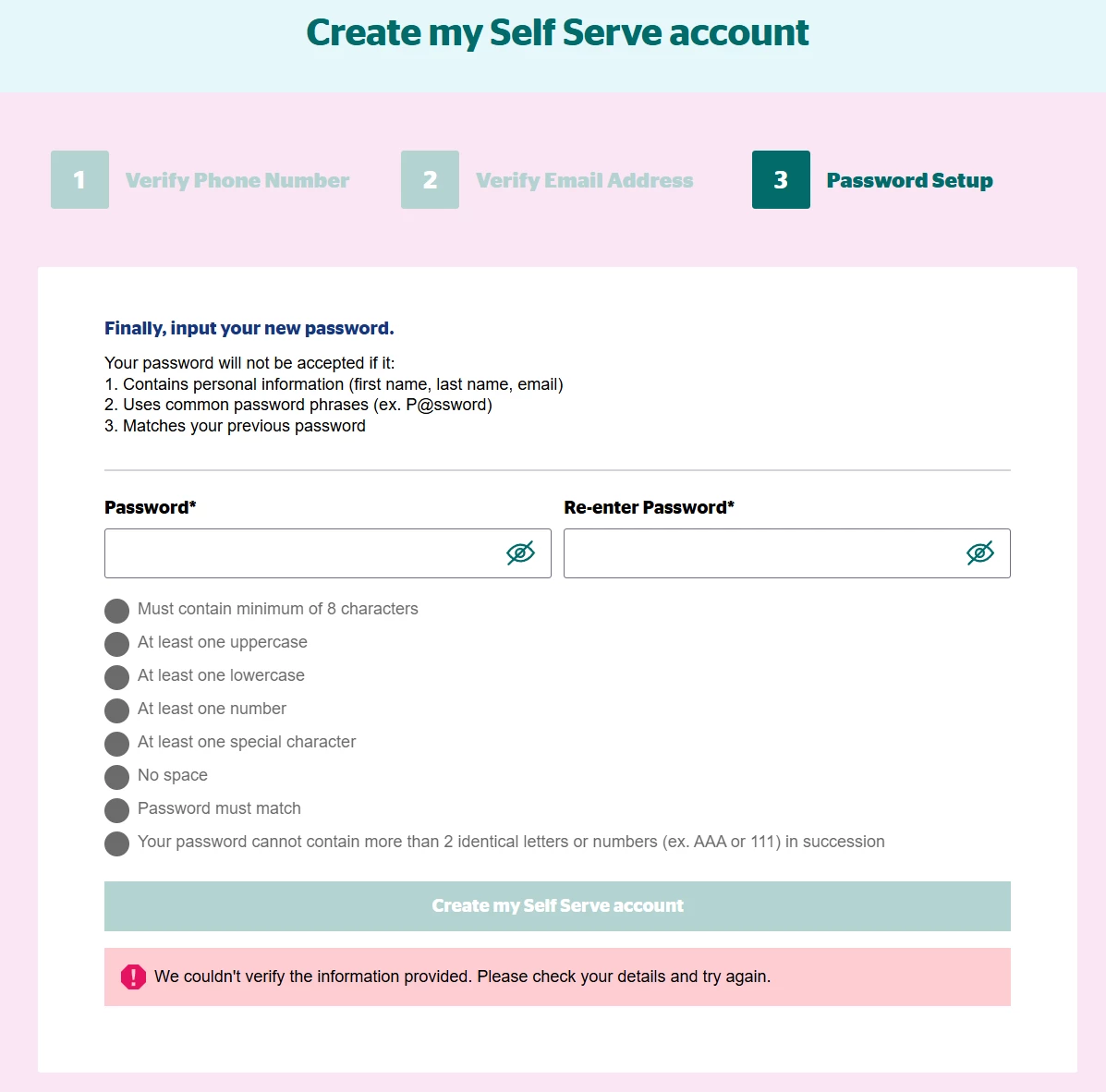Toggle visibility eye icon in Re-enter Password field
Image resolution: width=1106 pixels, height=1092 pixels.
[979, 553]
